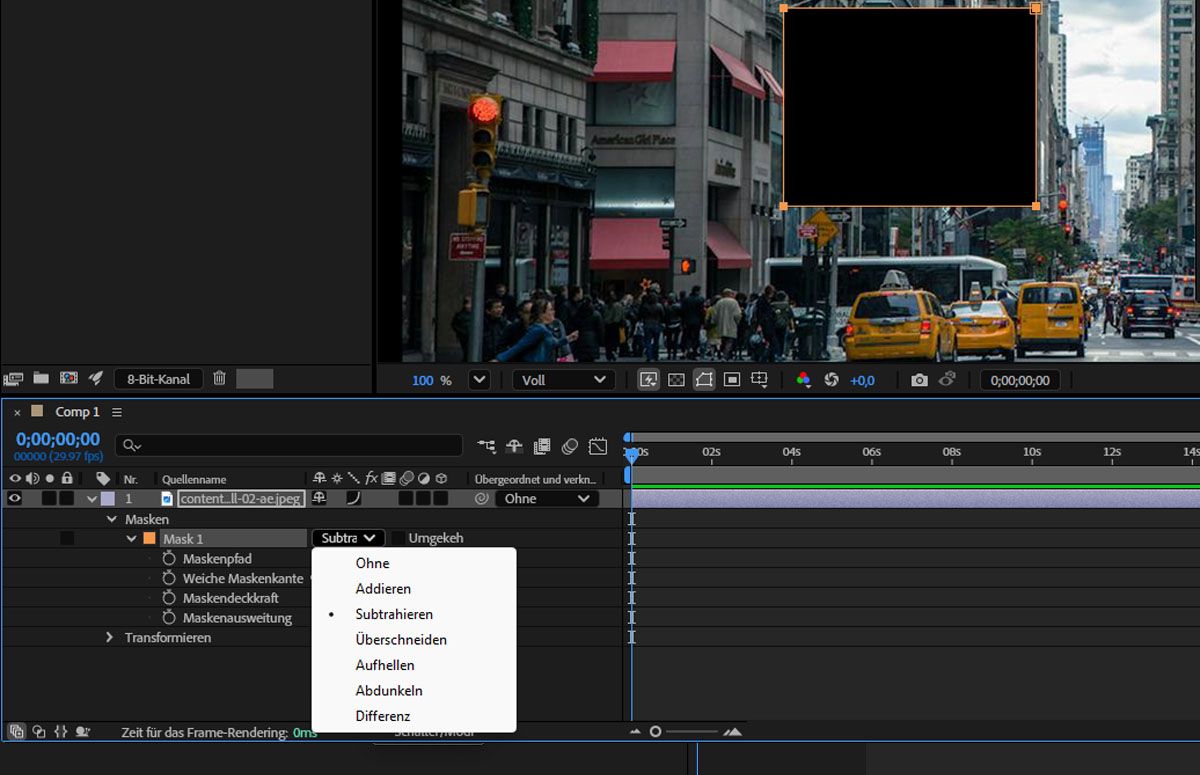The width and height of the screenshot is (1200, 775).
Task: Toggle mask and shape path visibility icon
Action: point(704,380)
